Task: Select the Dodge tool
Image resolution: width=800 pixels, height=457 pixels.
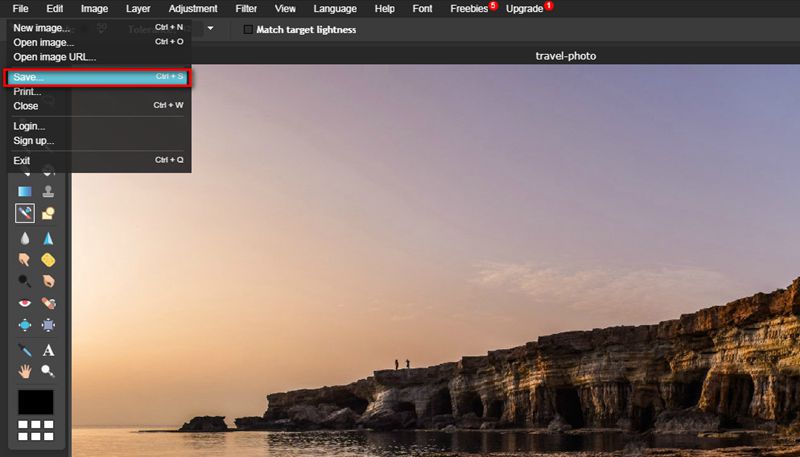Action: pos(24,281)
